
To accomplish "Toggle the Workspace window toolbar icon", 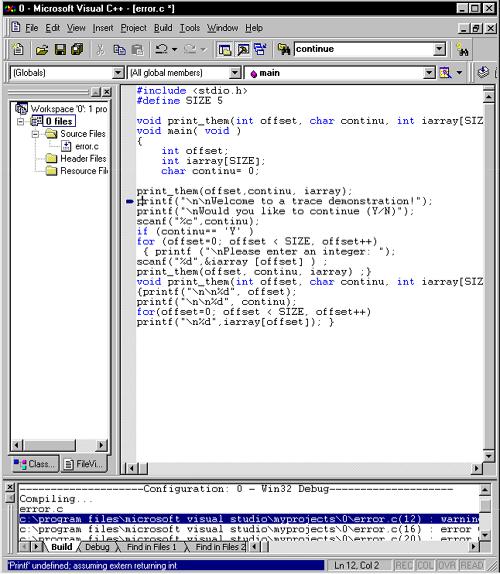I will tap(225, 49).
